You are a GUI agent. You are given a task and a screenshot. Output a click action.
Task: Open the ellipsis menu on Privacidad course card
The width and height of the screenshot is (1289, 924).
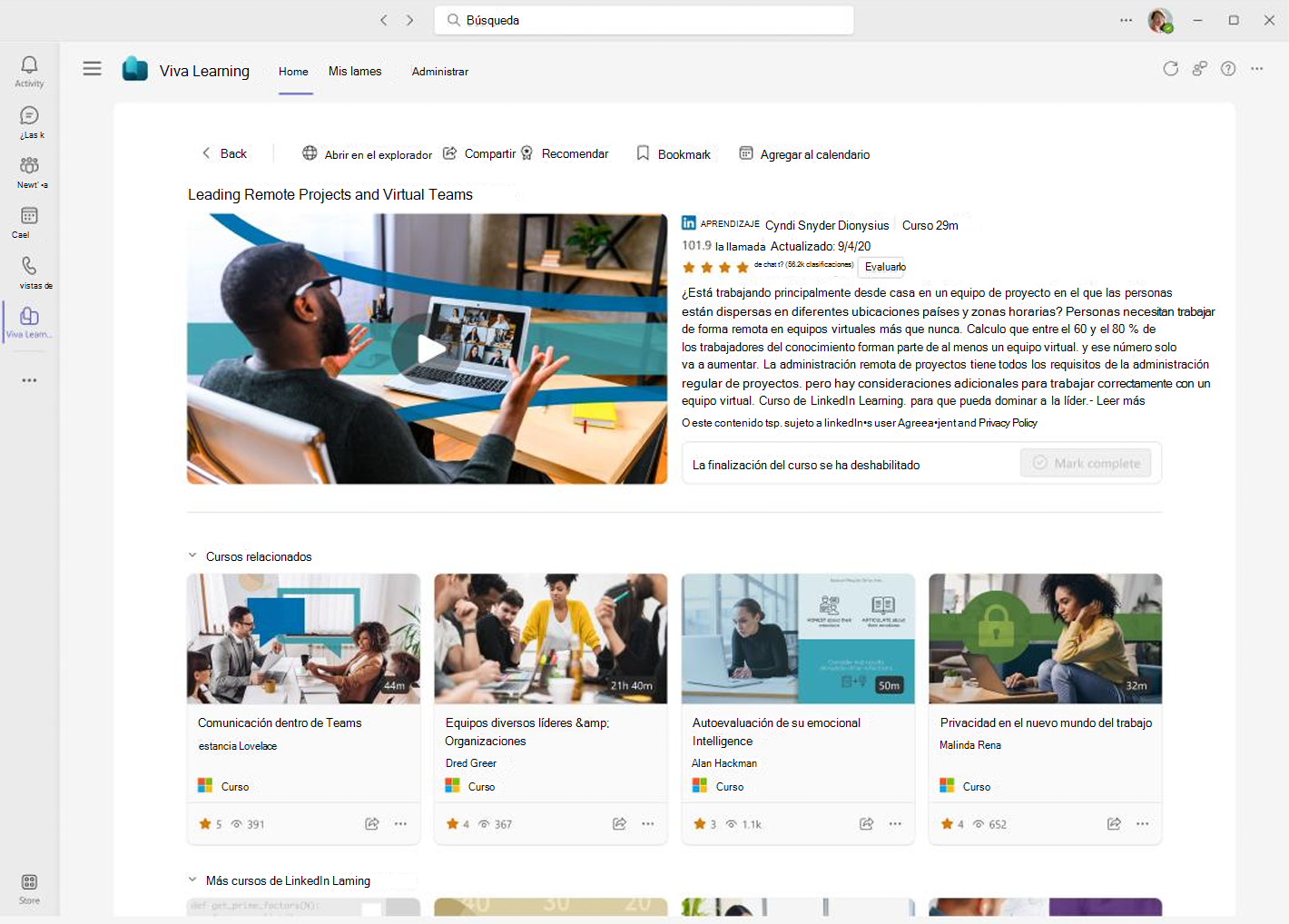pyautogui.click(x=1141, y=823)
